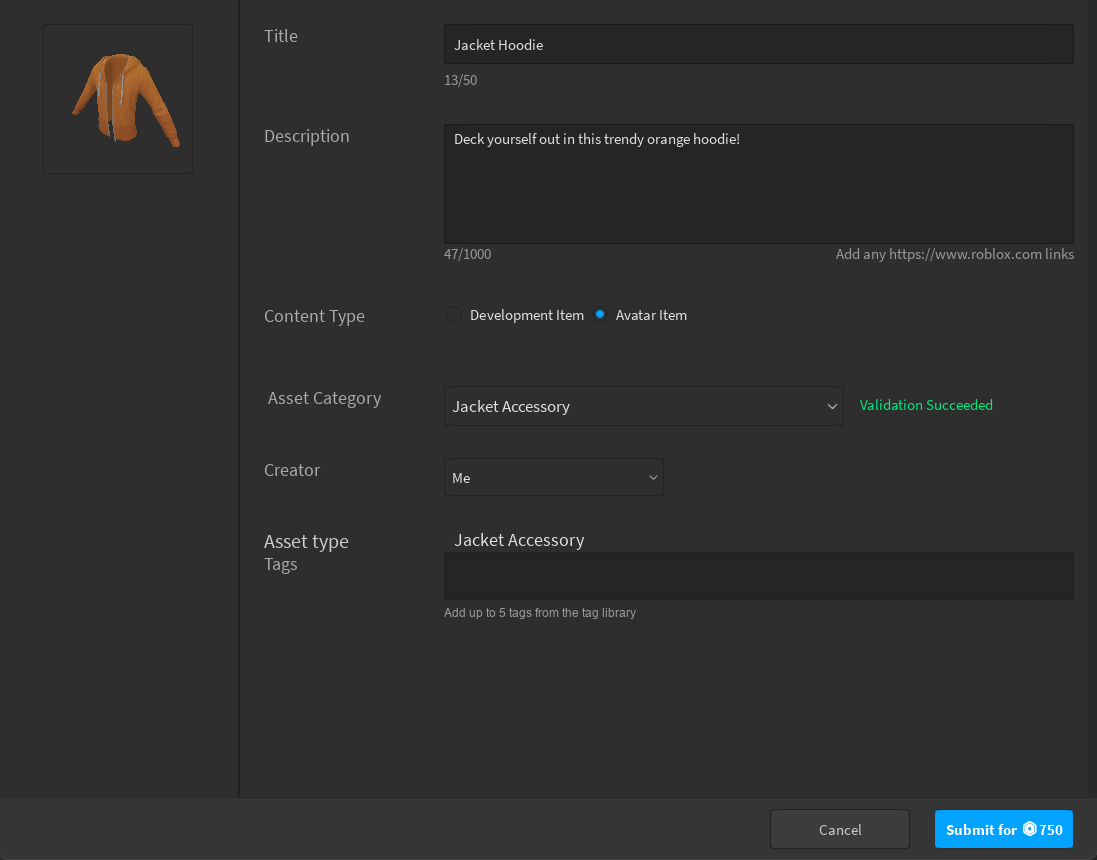Select the Development Item radio button
The width and height of the screenshot is (1097, 860).
pos(454,315)
